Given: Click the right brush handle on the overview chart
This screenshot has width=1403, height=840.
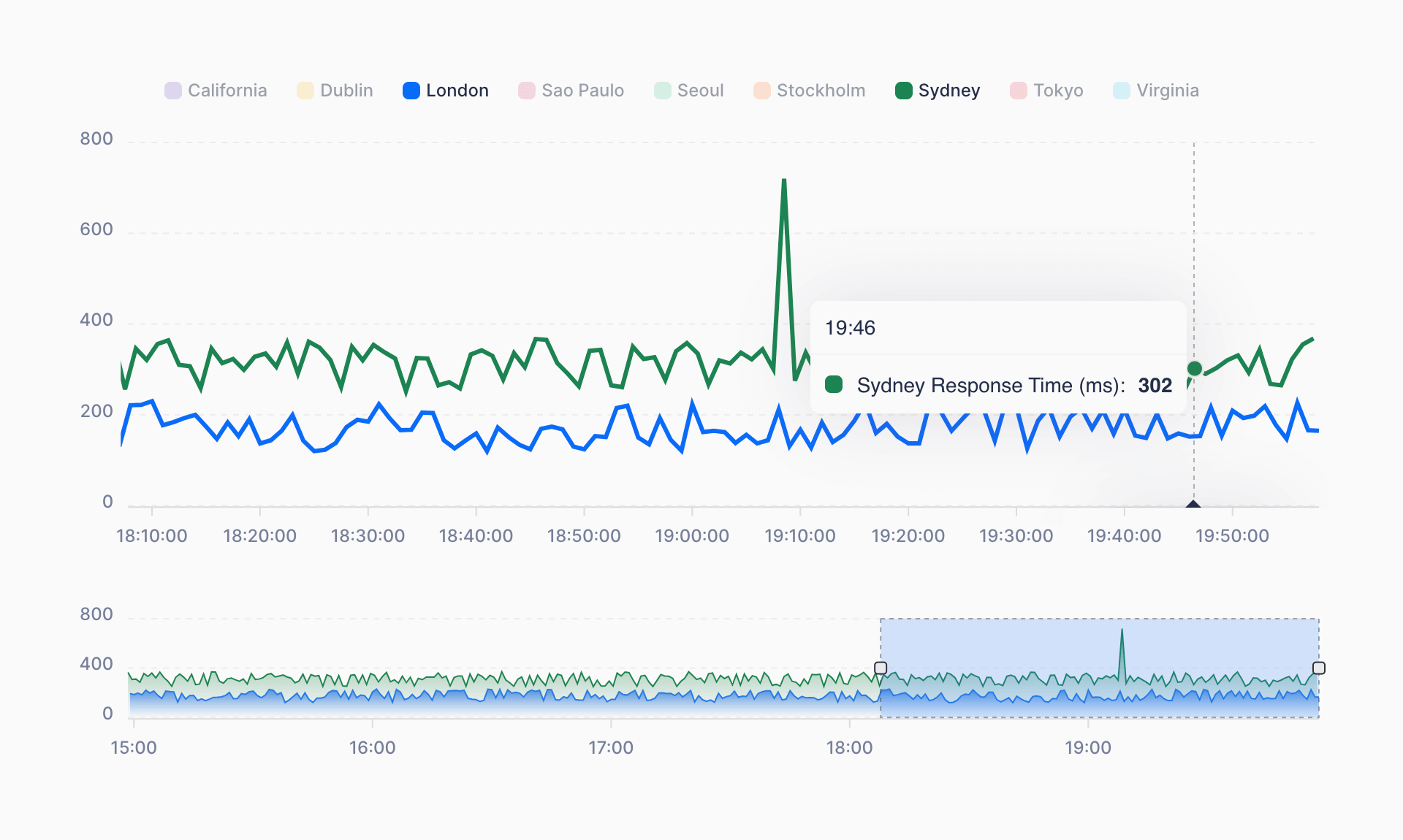Looking at the screenshot, I should click(1319, 668).
